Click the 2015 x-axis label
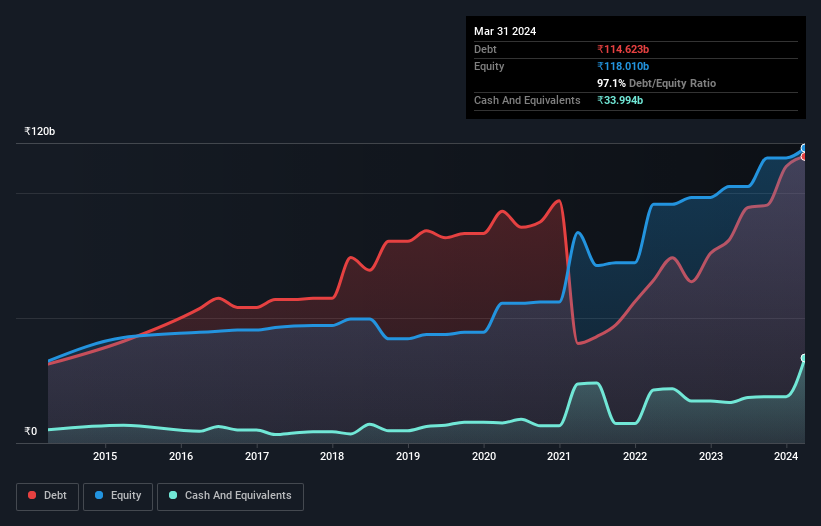Image resolution: width=821 pixels, height=526 pixels. coord(105,456)
